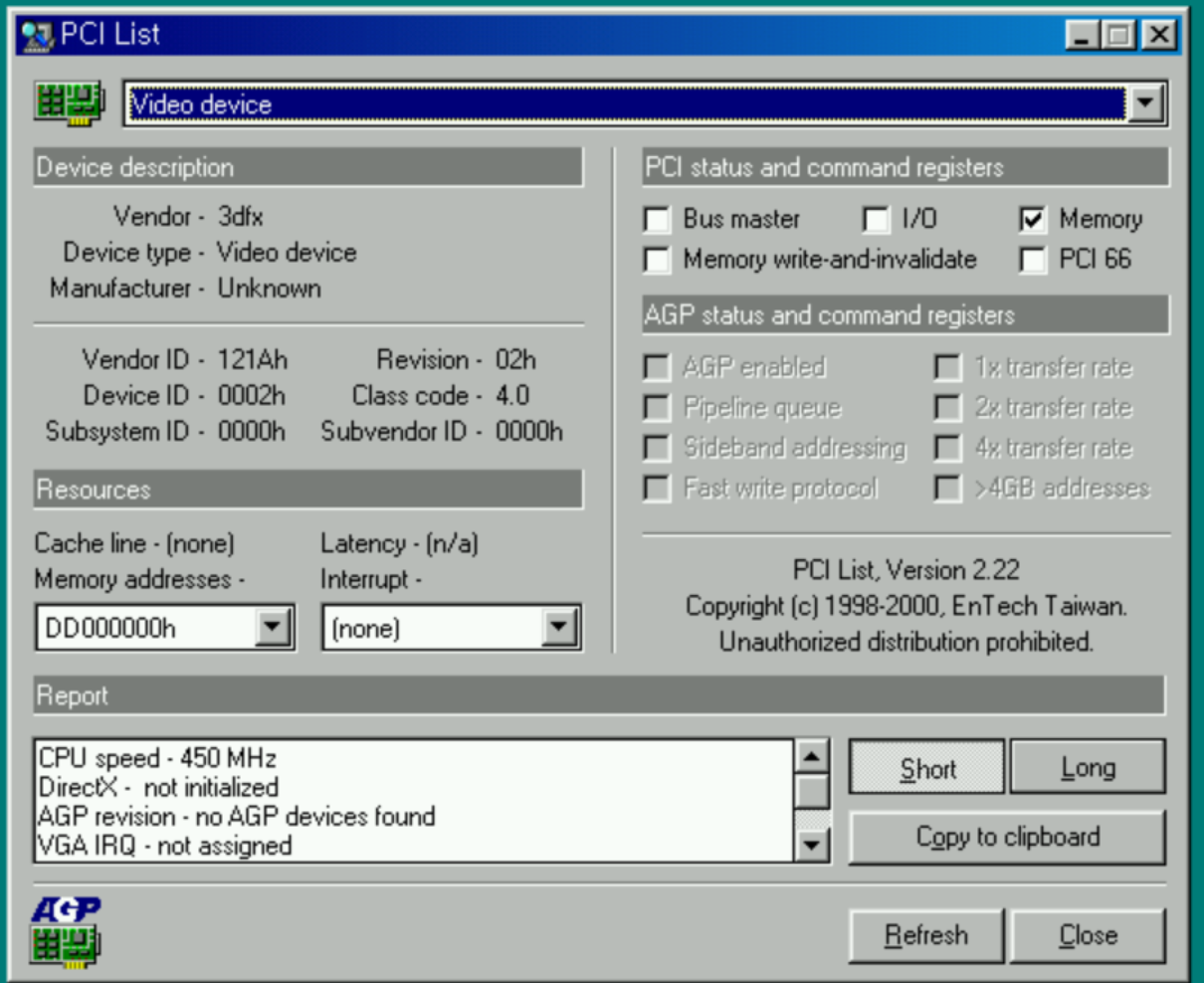Toggle the I/O checkbox
Viewport: 1204px width, 983px height.
pyautogui.click(x=876, y=220)
